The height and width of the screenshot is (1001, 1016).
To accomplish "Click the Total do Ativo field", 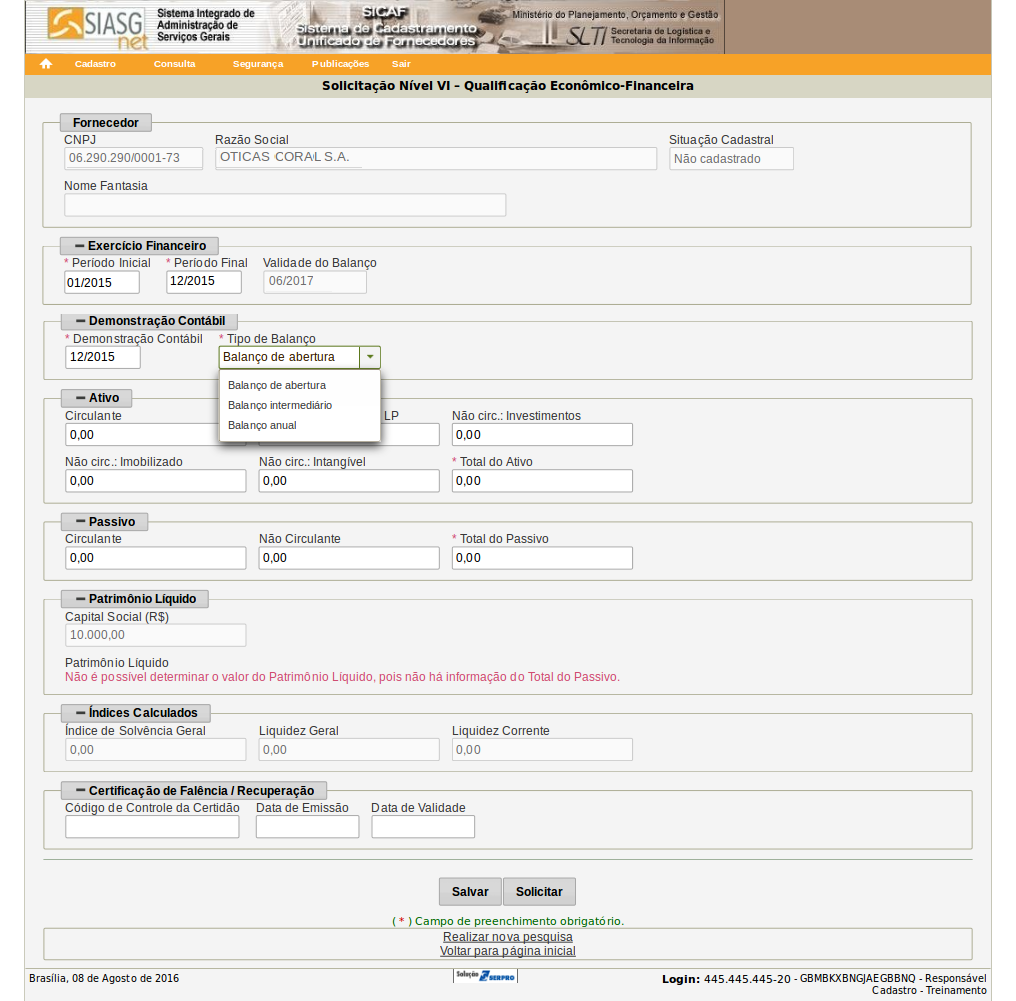I will click(x=542, y=481).
